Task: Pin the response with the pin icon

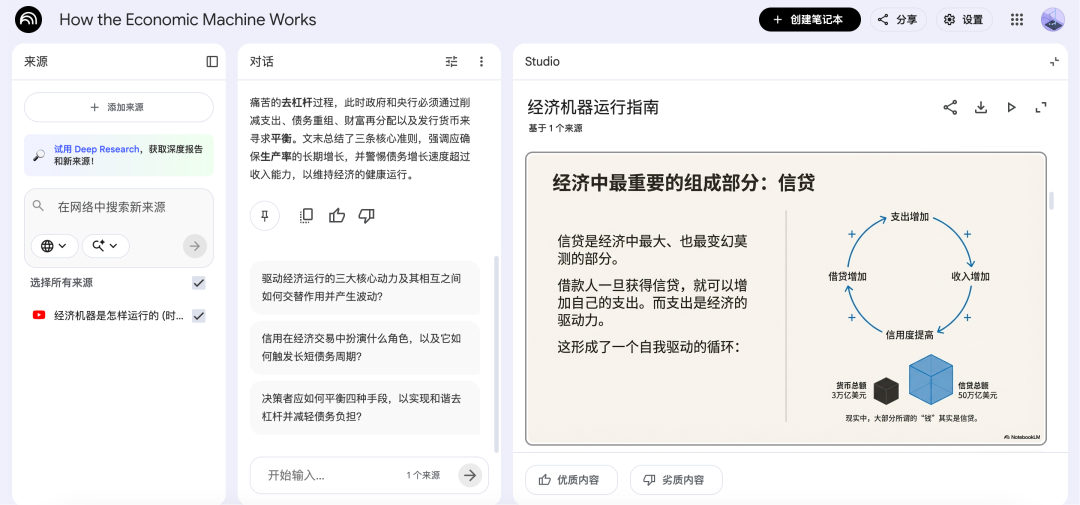Action: coord(264,216)
